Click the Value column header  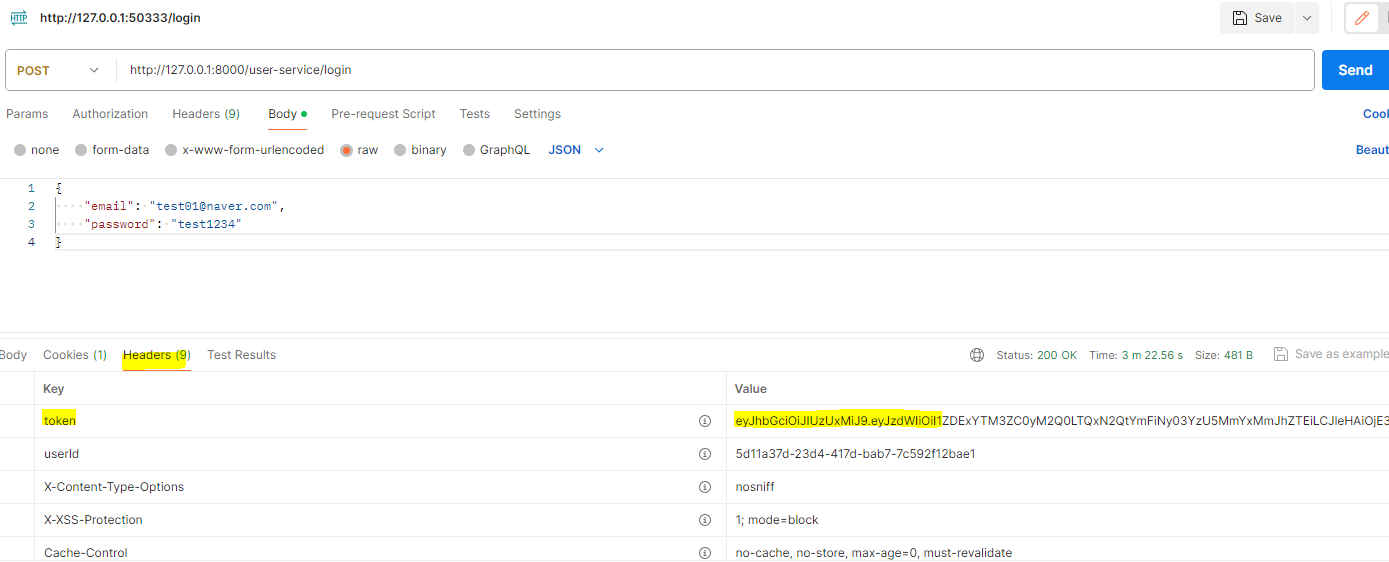(x=751, y=388)
